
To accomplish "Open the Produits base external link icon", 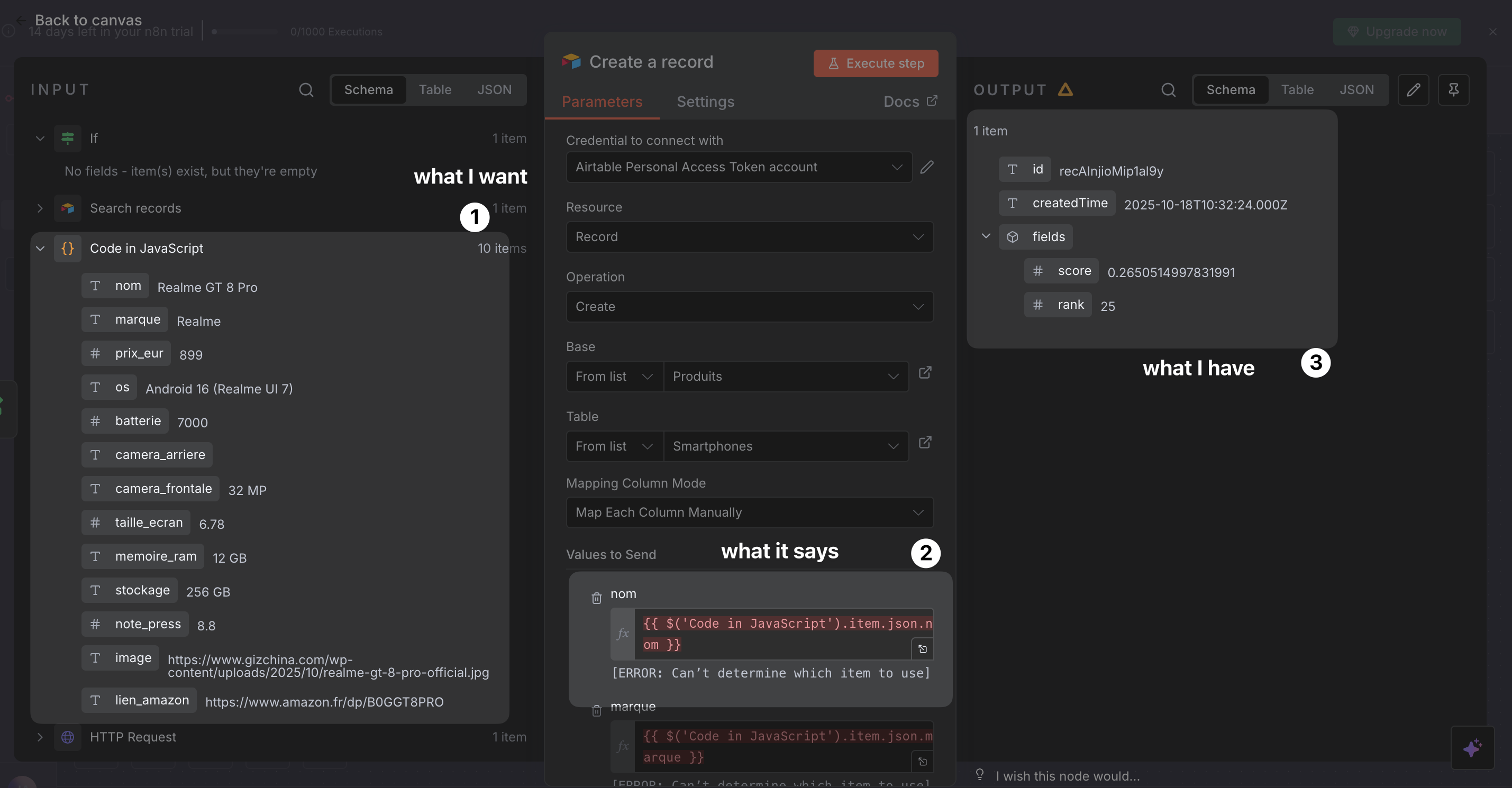I will (925, 373).
